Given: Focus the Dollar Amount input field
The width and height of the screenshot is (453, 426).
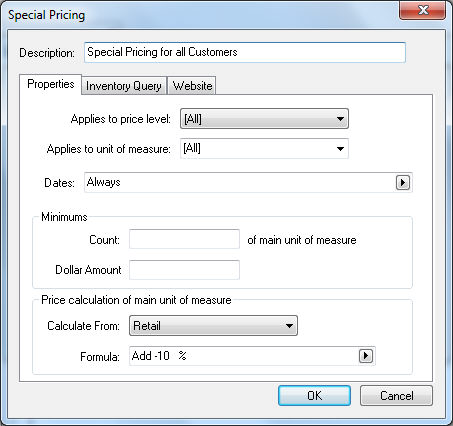Looking at the screenshot, I should pyautogui.click(x=184, y=270).
